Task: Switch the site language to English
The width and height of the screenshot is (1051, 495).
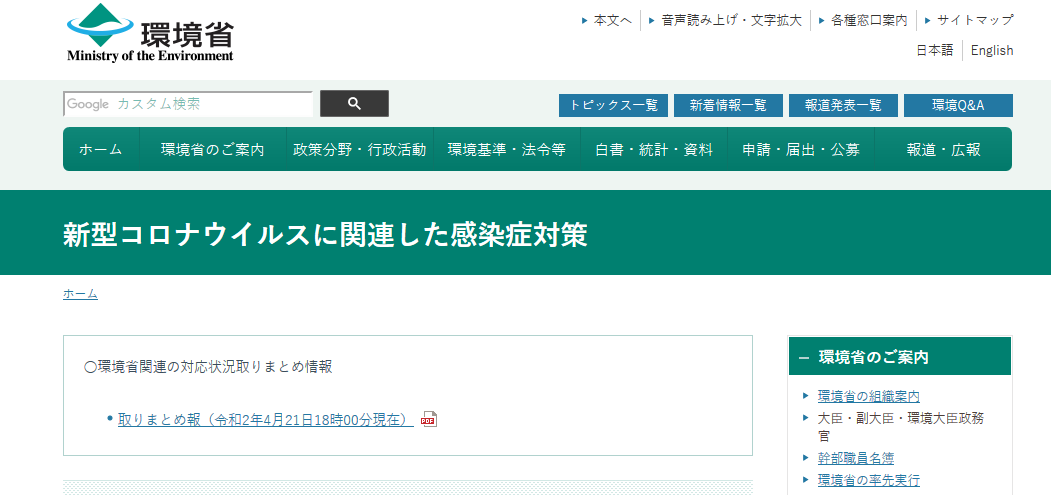Action: coord(992,50)
